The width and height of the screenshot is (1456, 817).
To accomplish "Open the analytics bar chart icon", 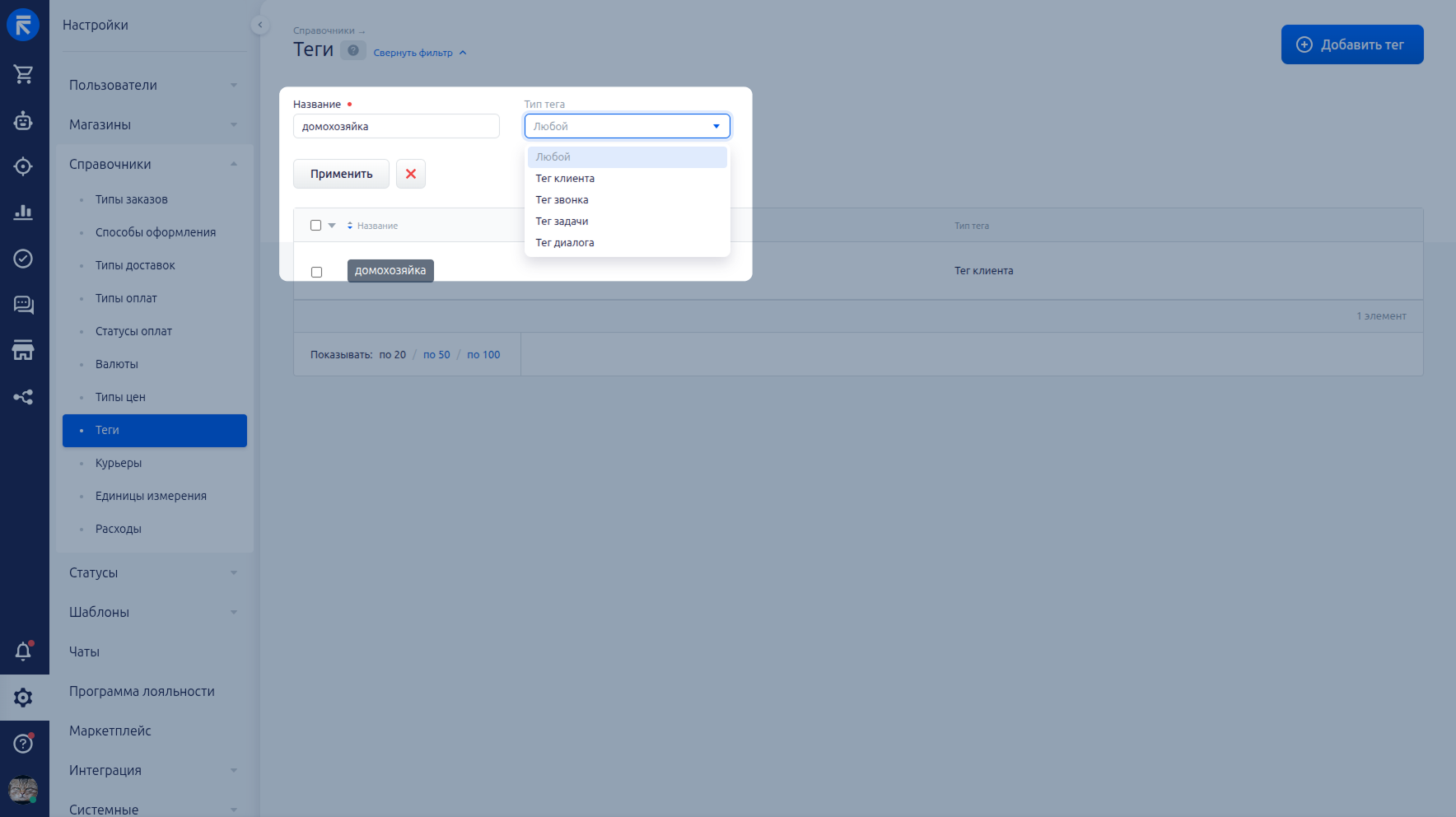I will [23, 212].
